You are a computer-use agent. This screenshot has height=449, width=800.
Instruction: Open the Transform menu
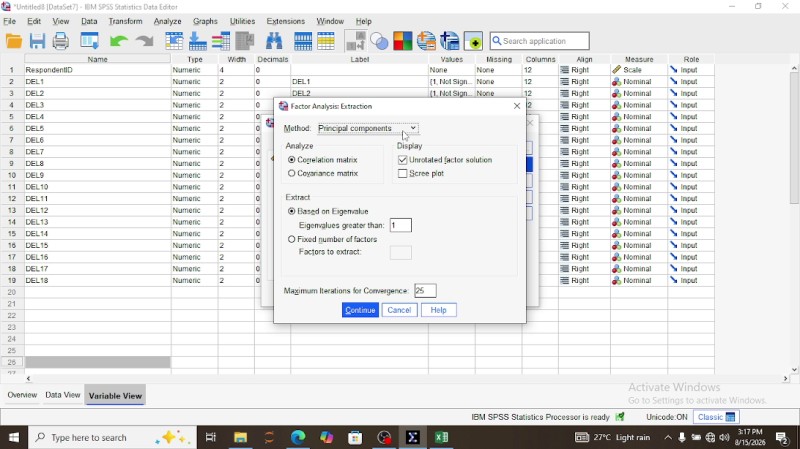tap(126, 21)
